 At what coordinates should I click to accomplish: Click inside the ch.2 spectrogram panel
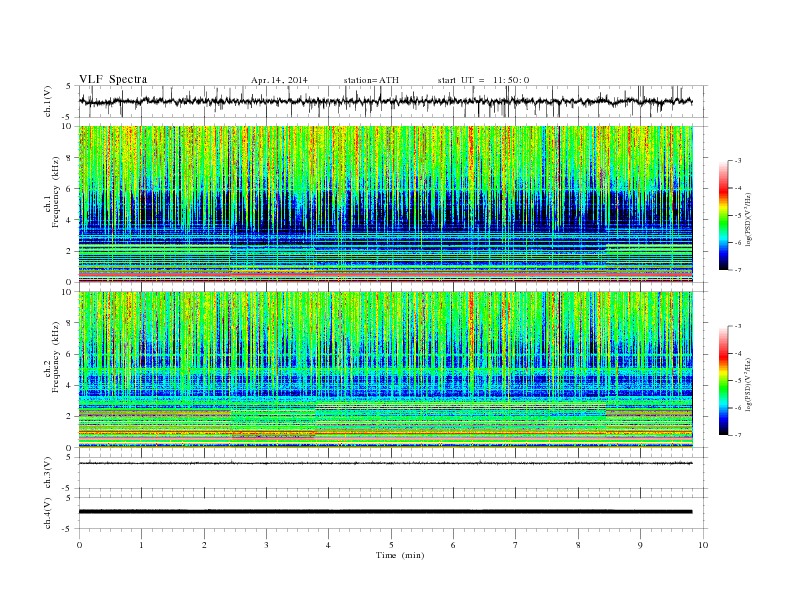point(386,370)
